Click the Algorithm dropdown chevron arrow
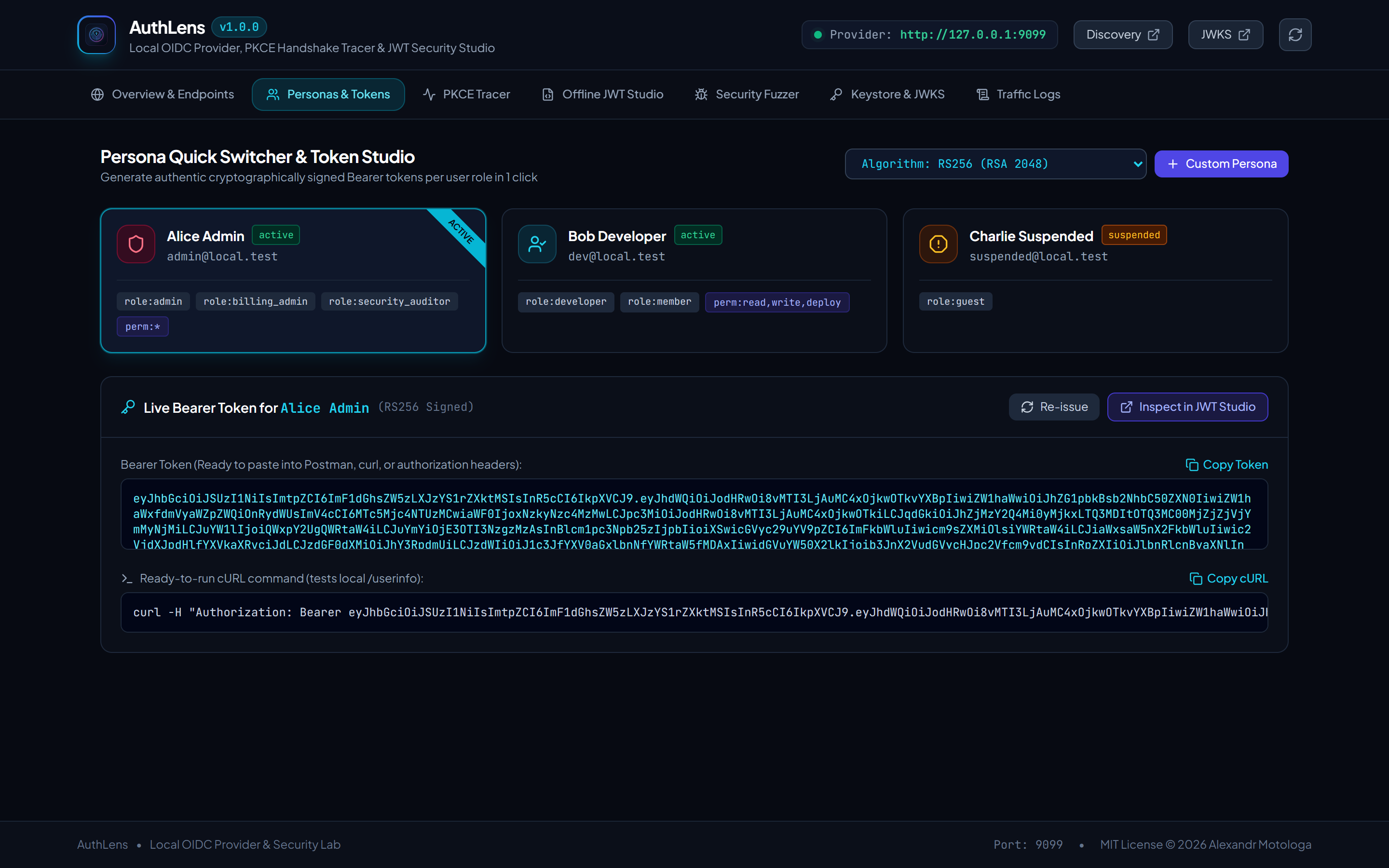The image size is (1389, 868). coord(1137,164)
